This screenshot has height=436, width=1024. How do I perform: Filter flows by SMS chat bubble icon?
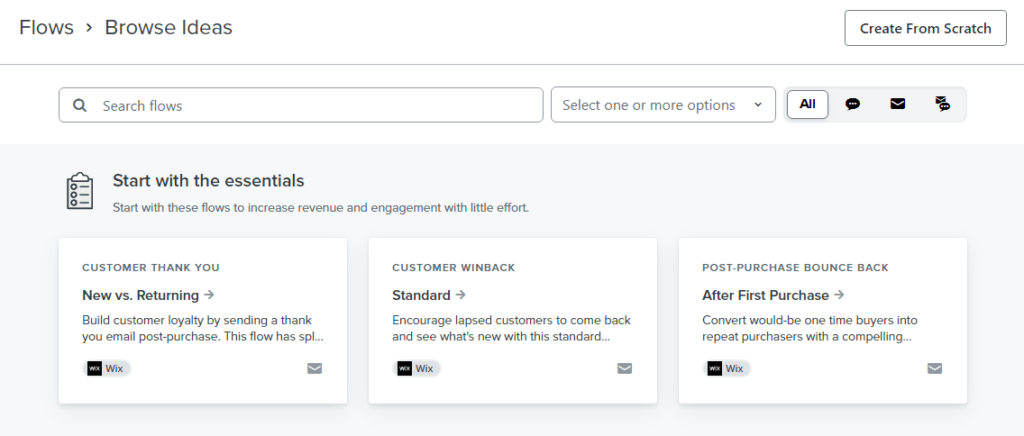pos(852,104)
